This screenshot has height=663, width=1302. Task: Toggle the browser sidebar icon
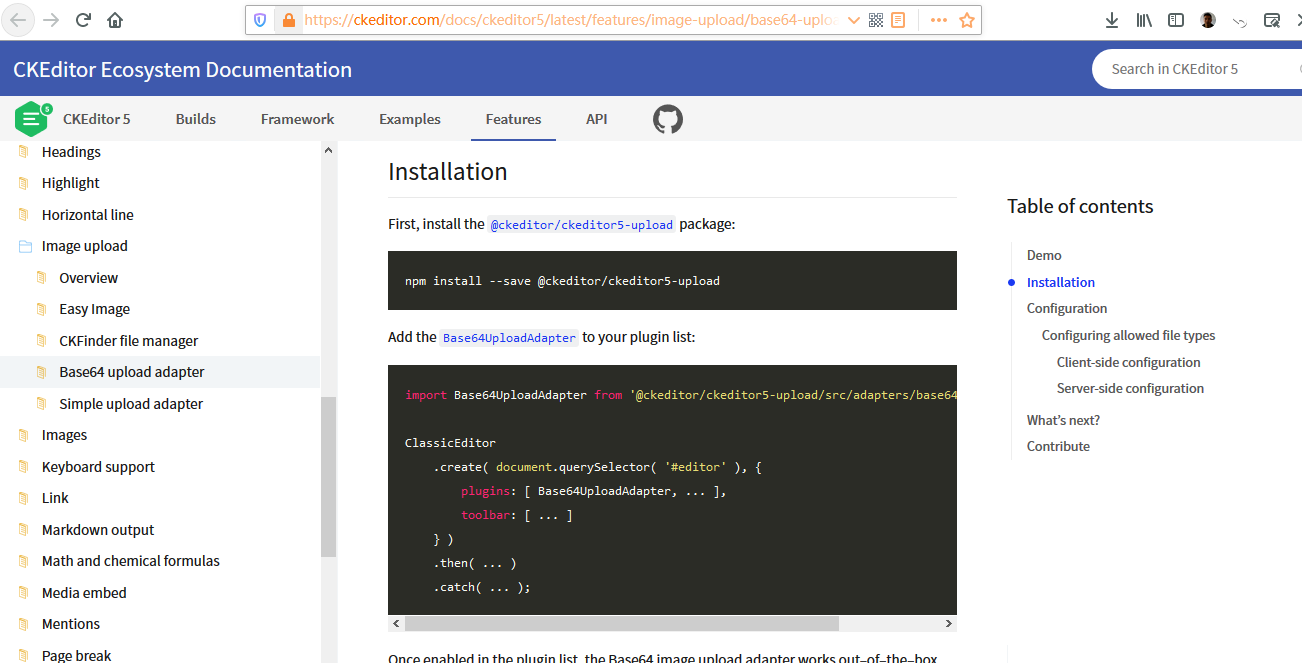point(1176,20)
